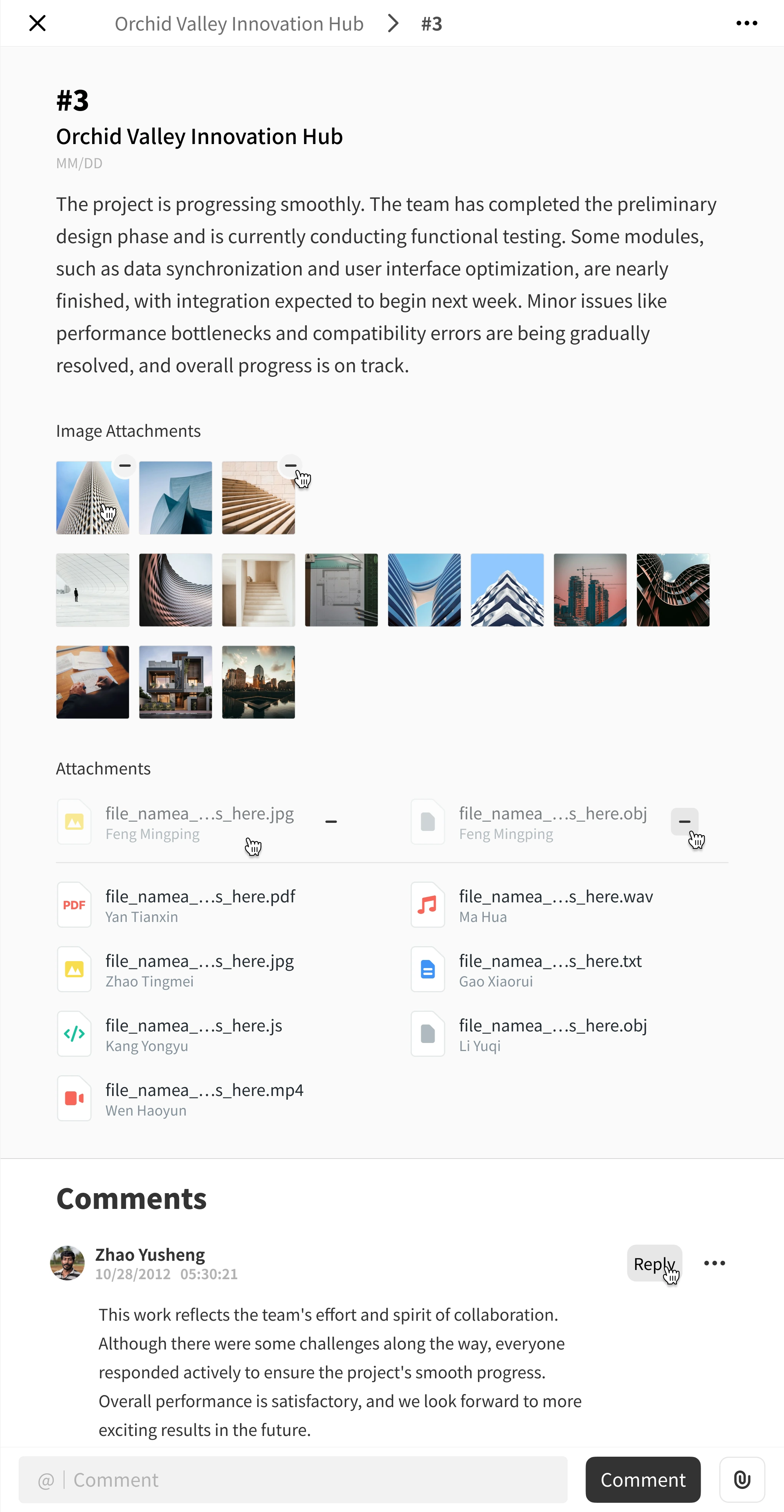
Task: Open the person drawing plans thumbnail
Action: coord(93,682)
